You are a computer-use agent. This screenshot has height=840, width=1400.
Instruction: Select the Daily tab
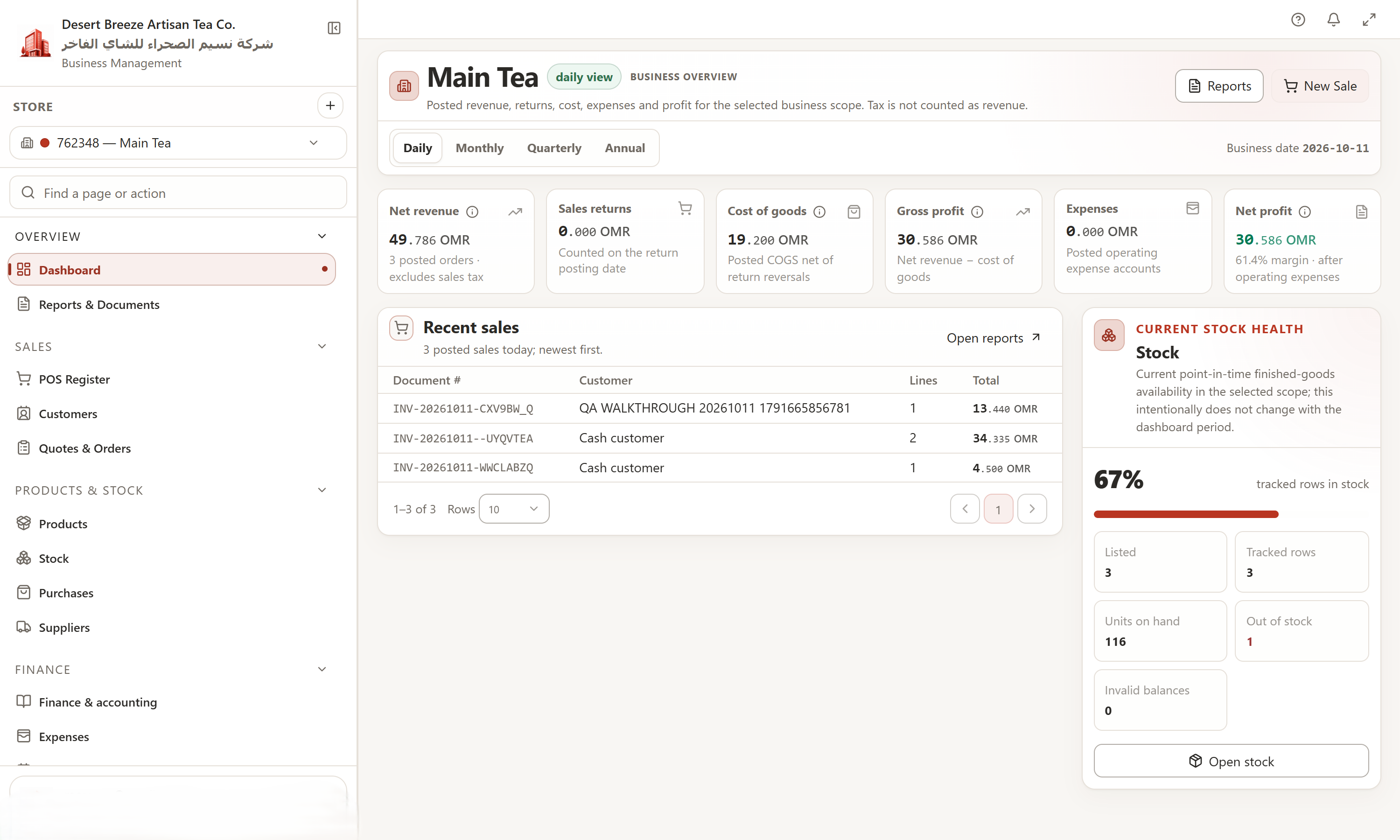pyautogui.click(x=418, y=148)
